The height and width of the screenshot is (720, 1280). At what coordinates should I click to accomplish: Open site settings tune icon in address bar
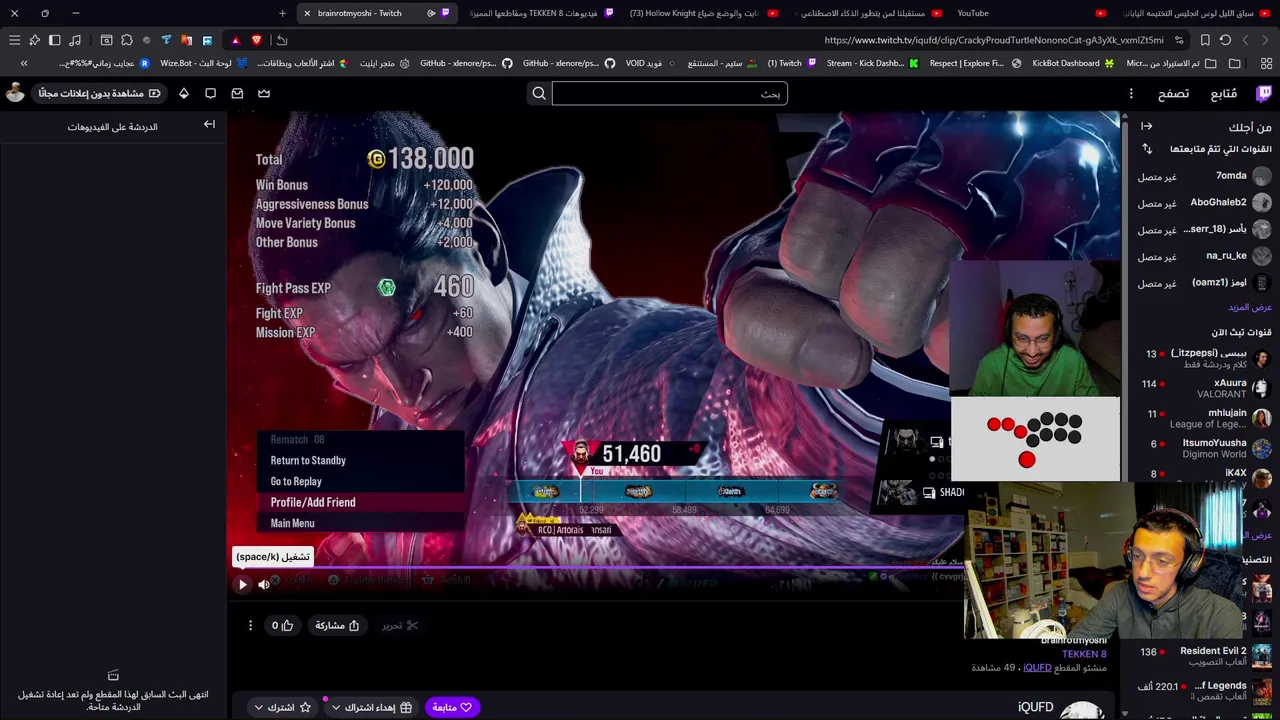pos(1180,40)
